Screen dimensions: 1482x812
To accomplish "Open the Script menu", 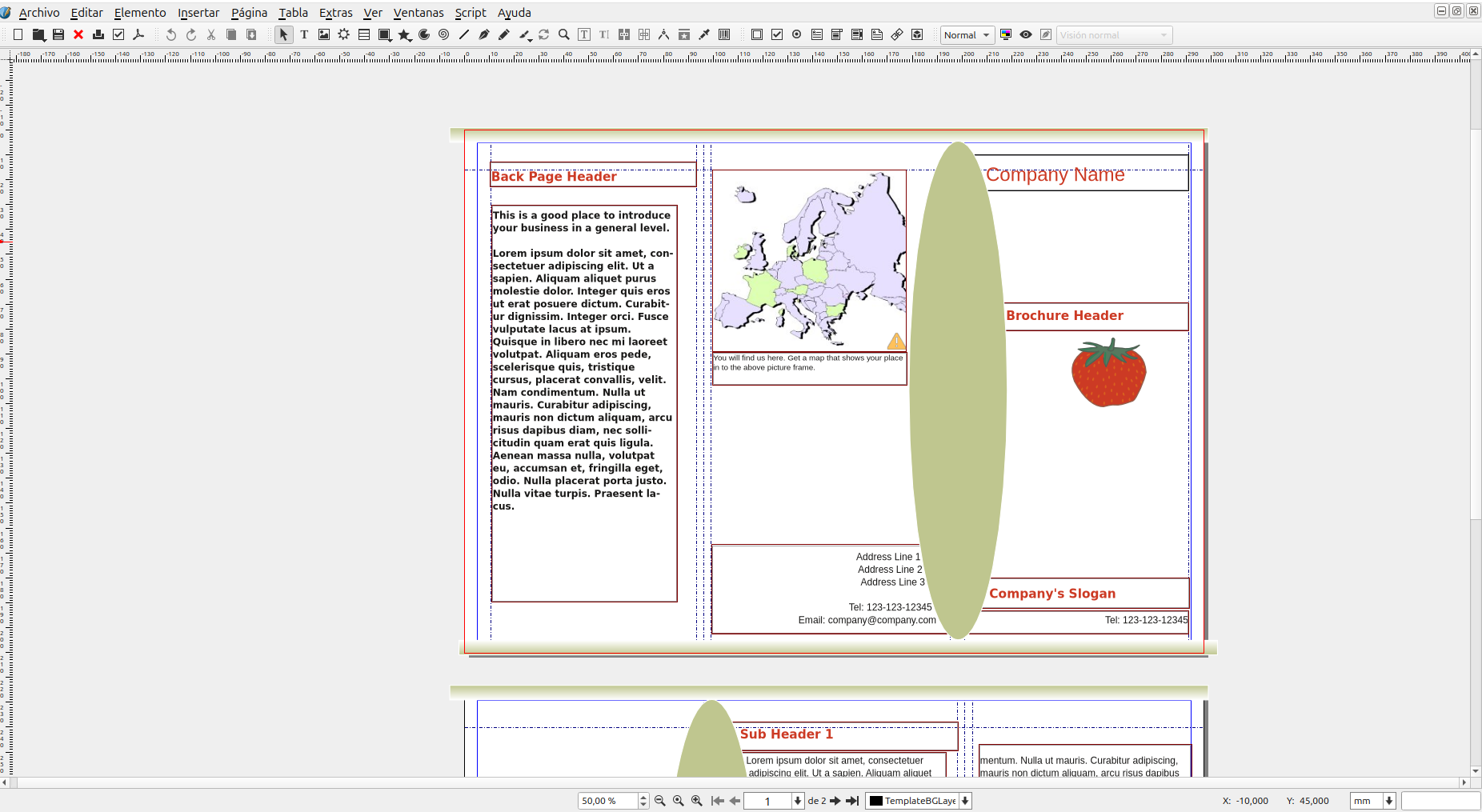I will (x=471, y=12).
